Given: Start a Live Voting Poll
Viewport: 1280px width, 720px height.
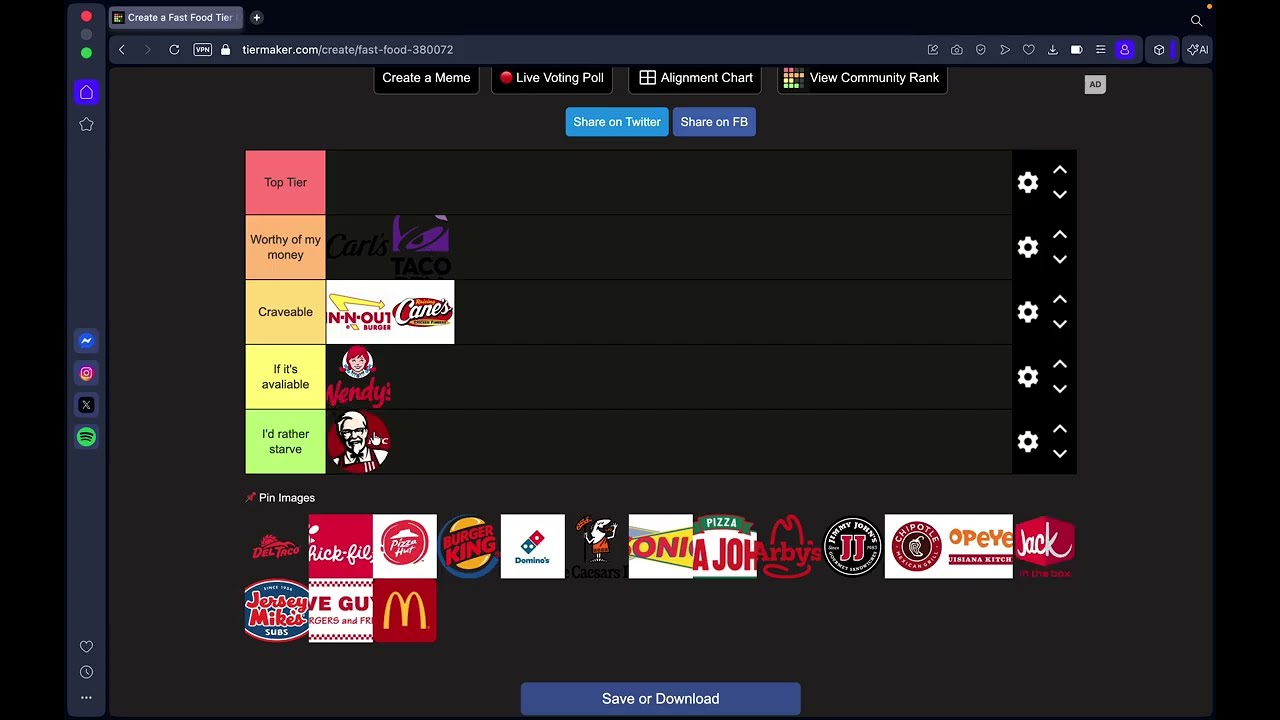Looking at the screenshot, I should coord(552,78).
